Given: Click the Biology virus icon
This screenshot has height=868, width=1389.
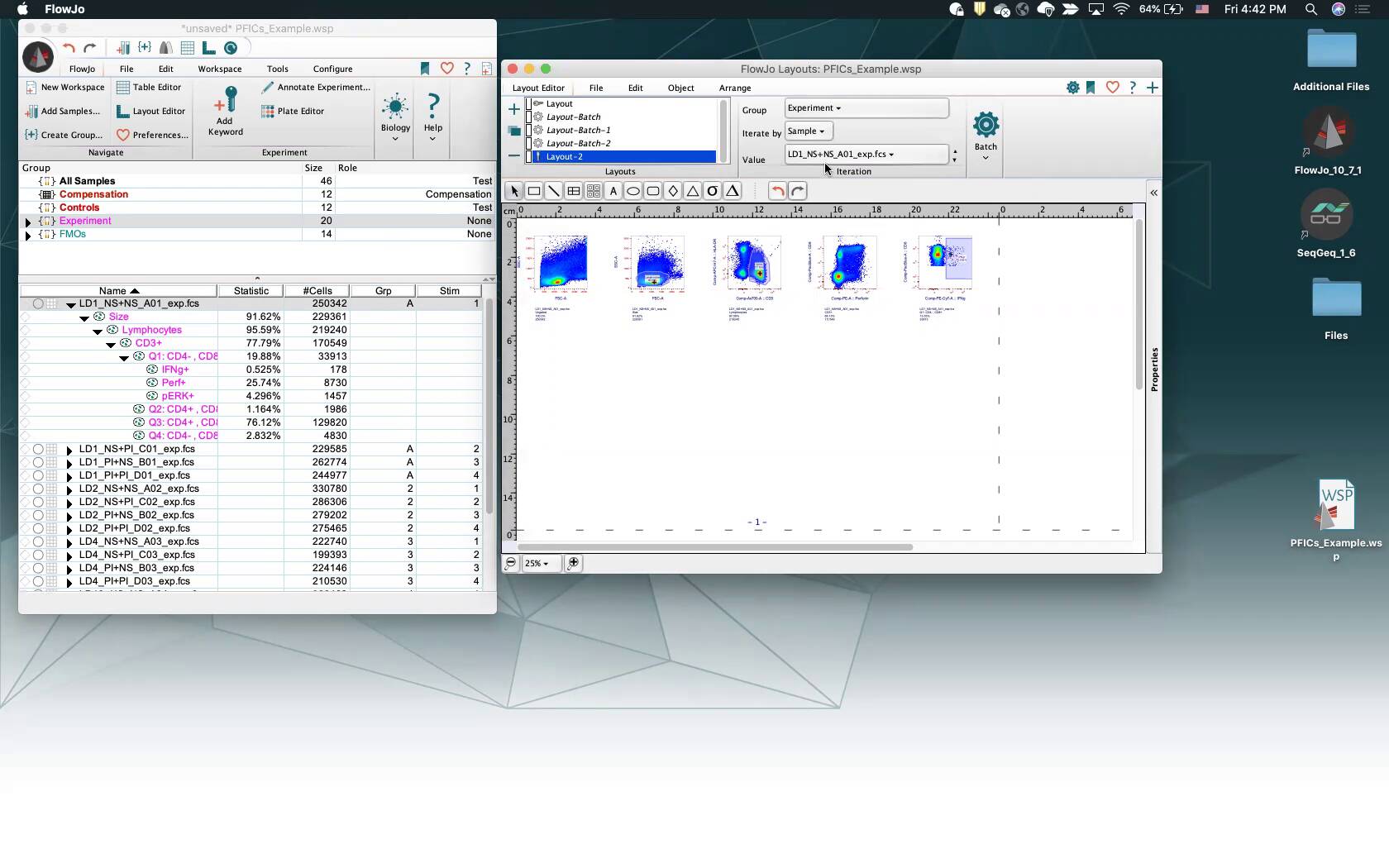Looking at the screenshot, I should click(x=395, y=107).
